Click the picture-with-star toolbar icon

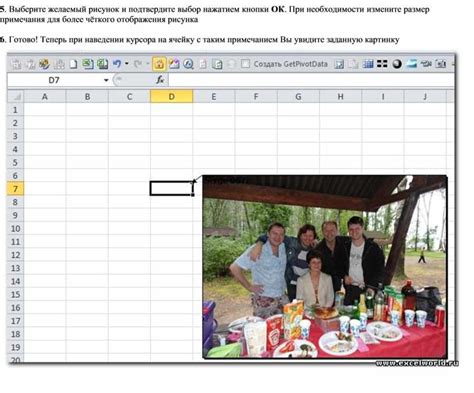coord(174,64)
